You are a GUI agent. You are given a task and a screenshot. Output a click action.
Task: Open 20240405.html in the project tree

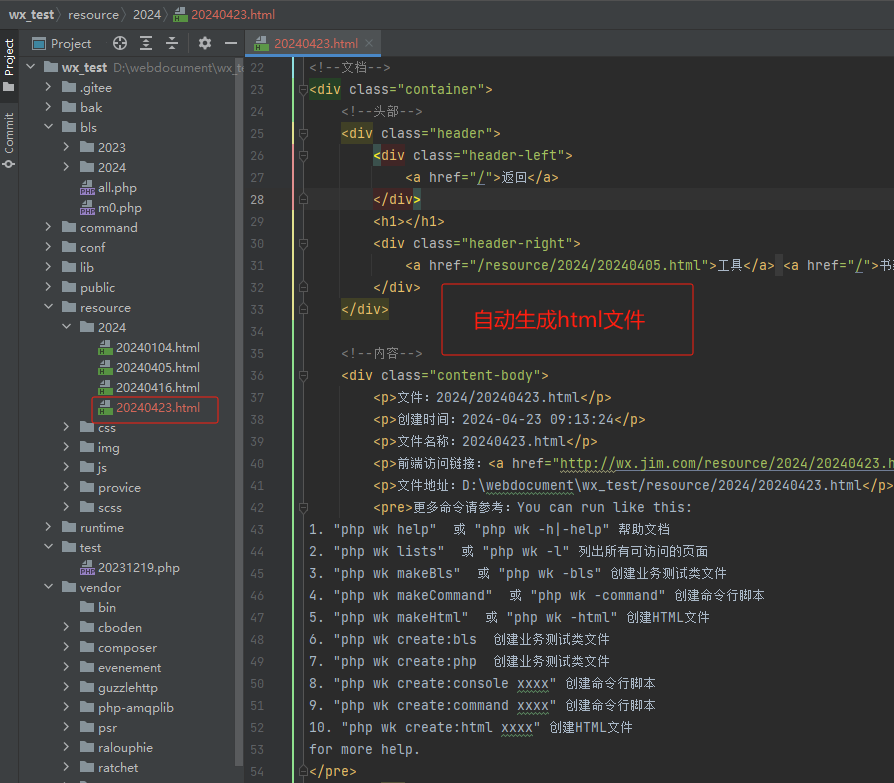(x=157, y=368)
